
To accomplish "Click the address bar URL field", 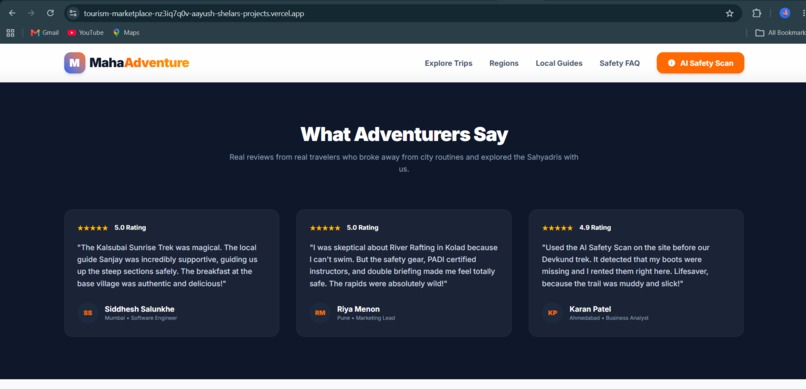I will click(404, 13).
